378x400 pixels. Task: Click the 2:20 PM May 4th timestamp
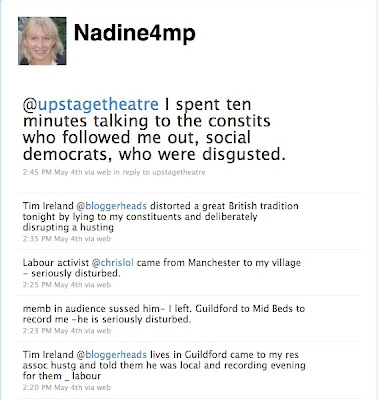50,387
